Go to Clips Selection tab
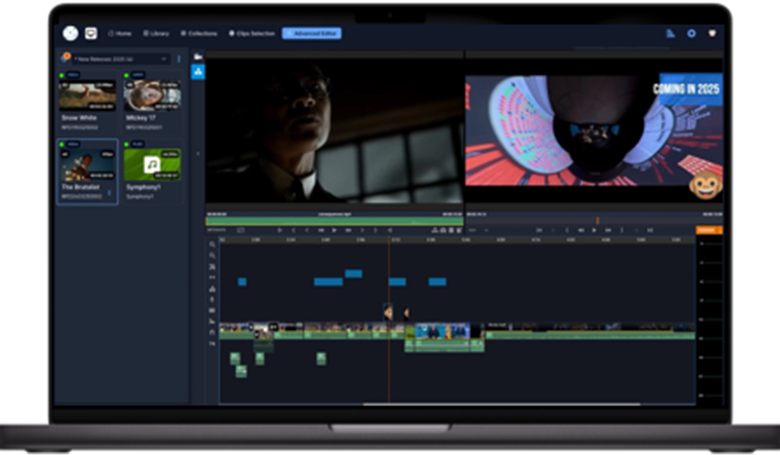 (252, 33)
